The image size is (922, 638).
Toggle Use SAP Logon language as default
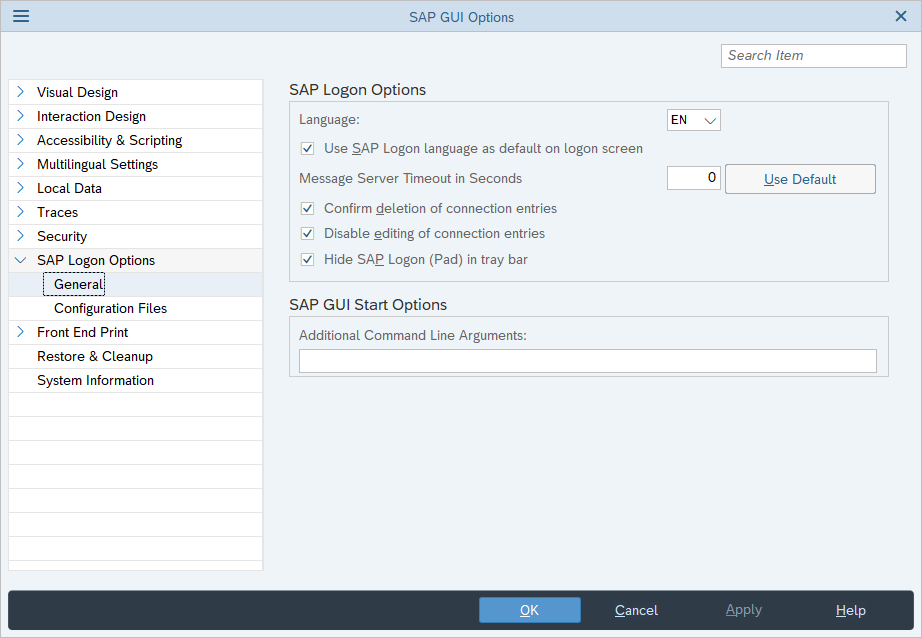[x=308, y=149]
